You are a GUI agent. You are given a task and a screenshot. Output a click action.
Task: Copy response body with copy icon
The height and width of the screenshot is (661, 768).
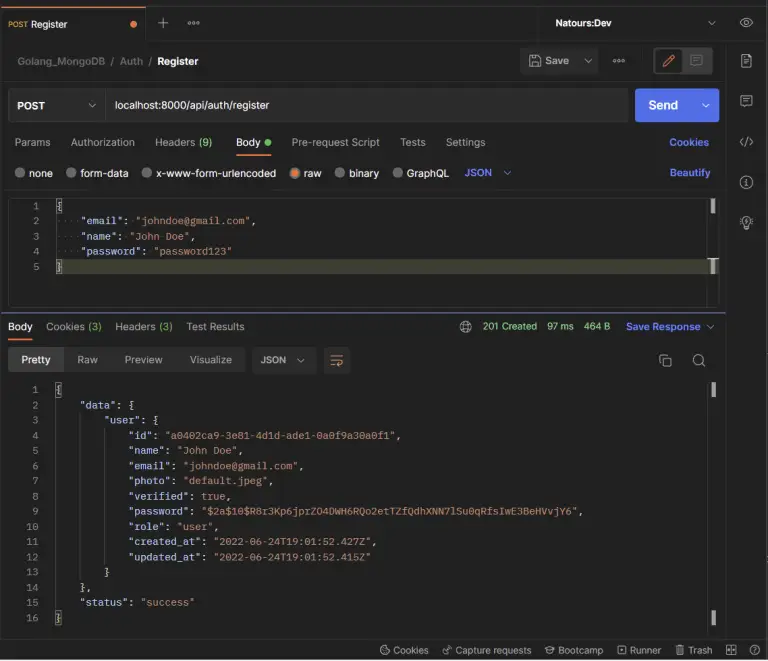point(665,361)
